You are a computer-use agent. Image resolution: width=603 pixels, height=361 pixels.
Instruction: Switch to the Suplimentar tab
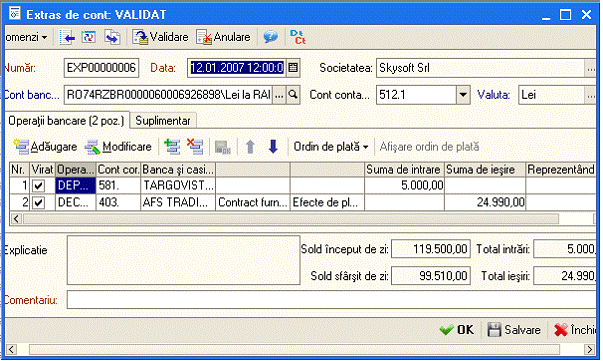[163, 121]
